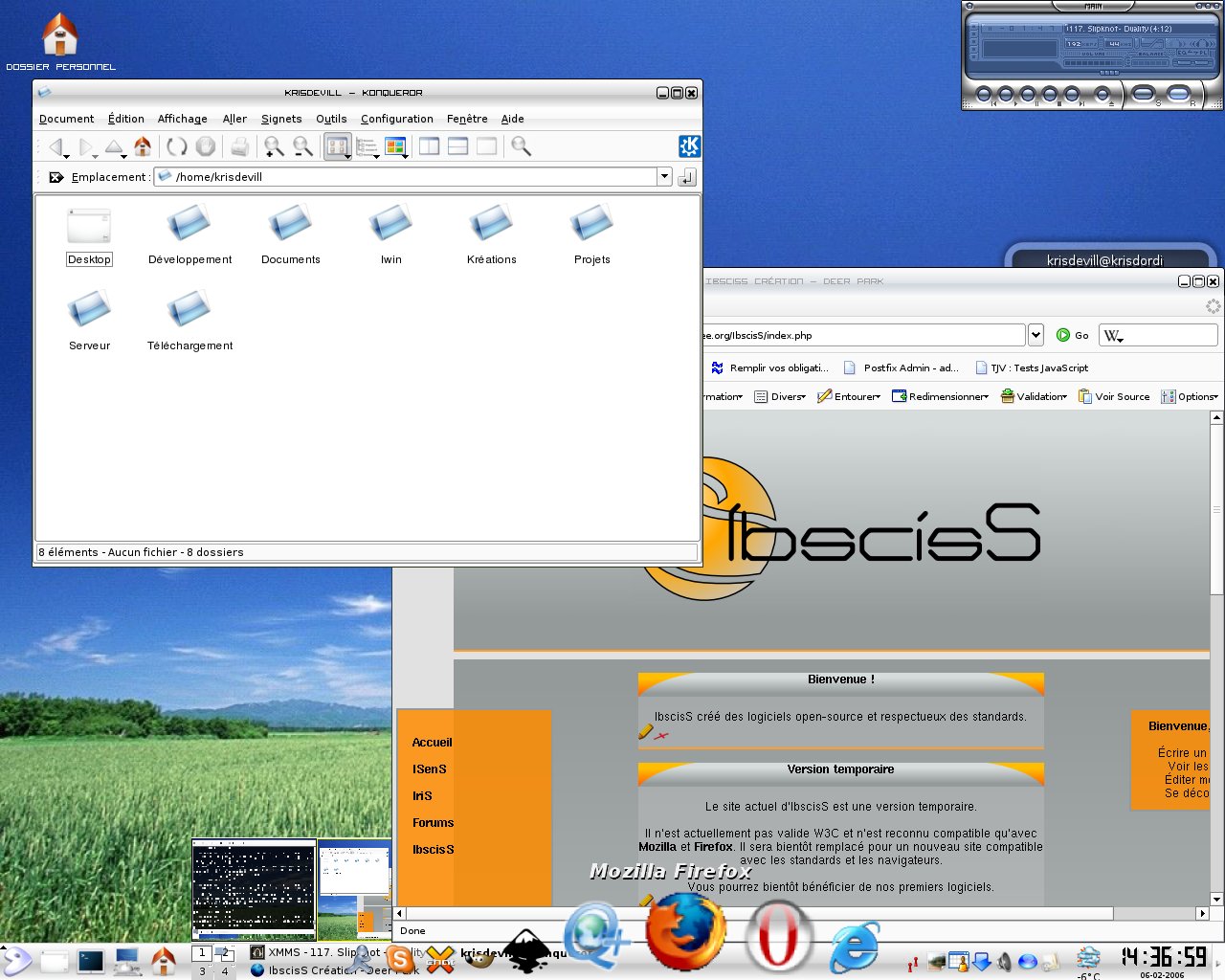Open the Wikipedia search engine dropdown

tap(1113, 336)
